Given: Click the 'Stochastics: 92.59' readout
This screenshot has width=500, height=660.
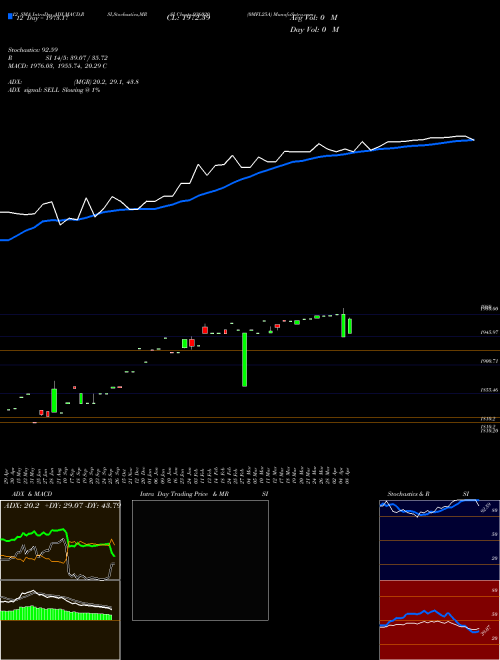Looking at the screenshot, I should [32, 50].
